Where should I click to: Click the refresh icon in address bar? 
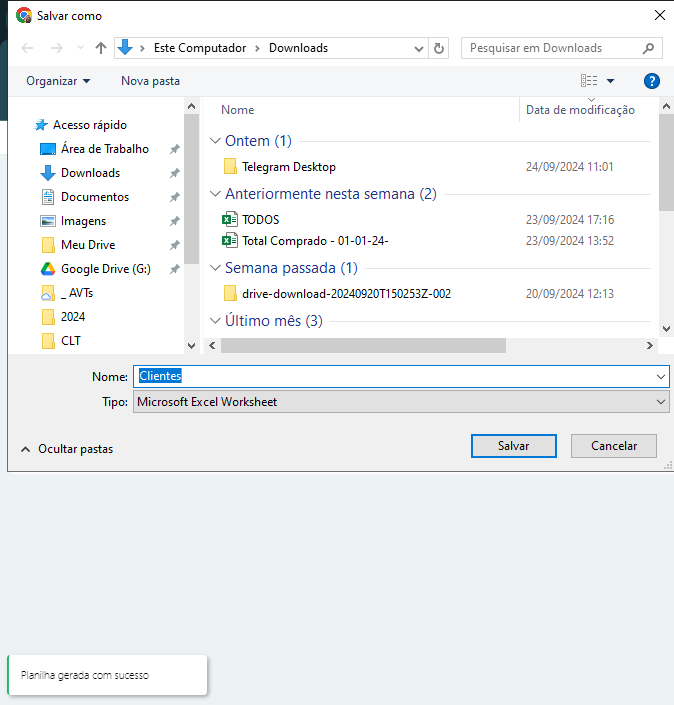coord(439,48)
